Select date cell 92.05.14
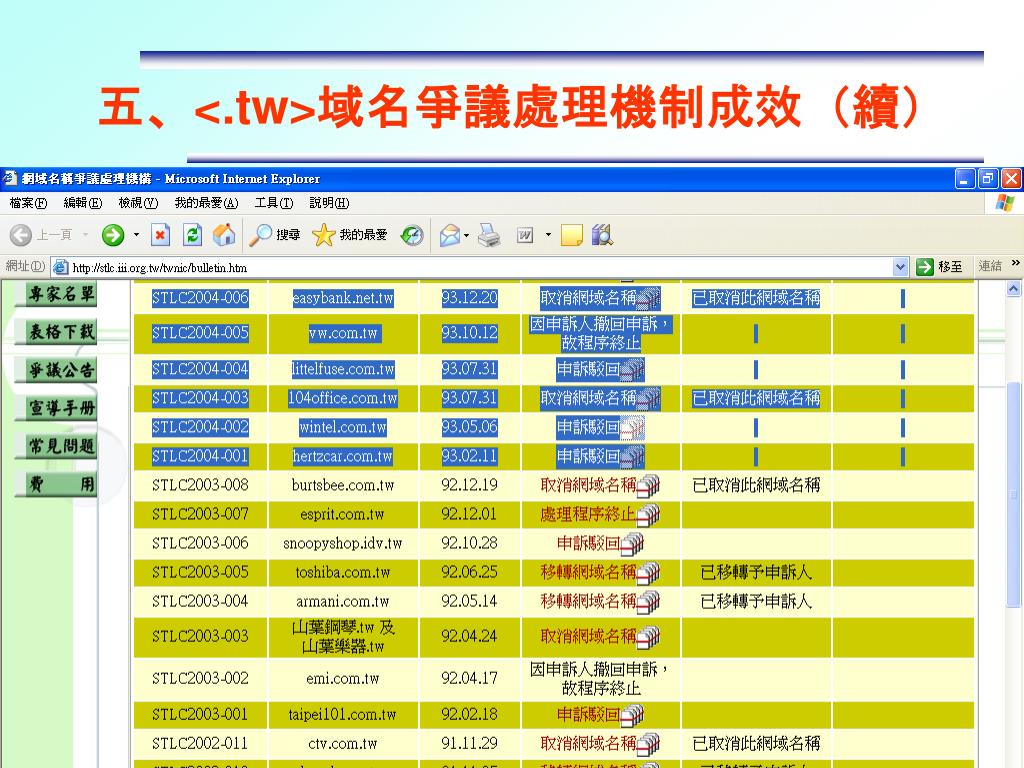This screenshot has width=1024, height=768. pos(469,601)
